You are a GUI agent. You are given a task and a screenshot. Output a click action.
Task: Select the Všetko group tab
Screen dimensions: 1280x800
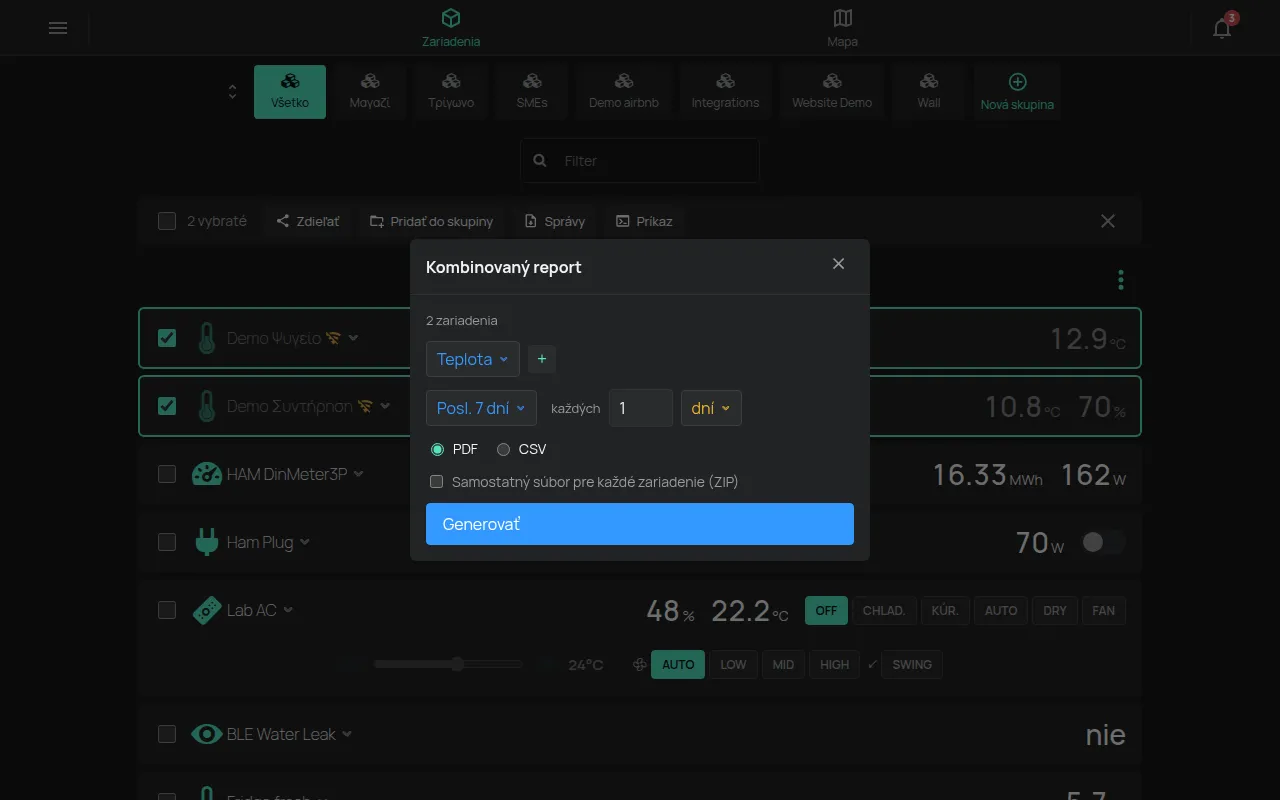290,92
